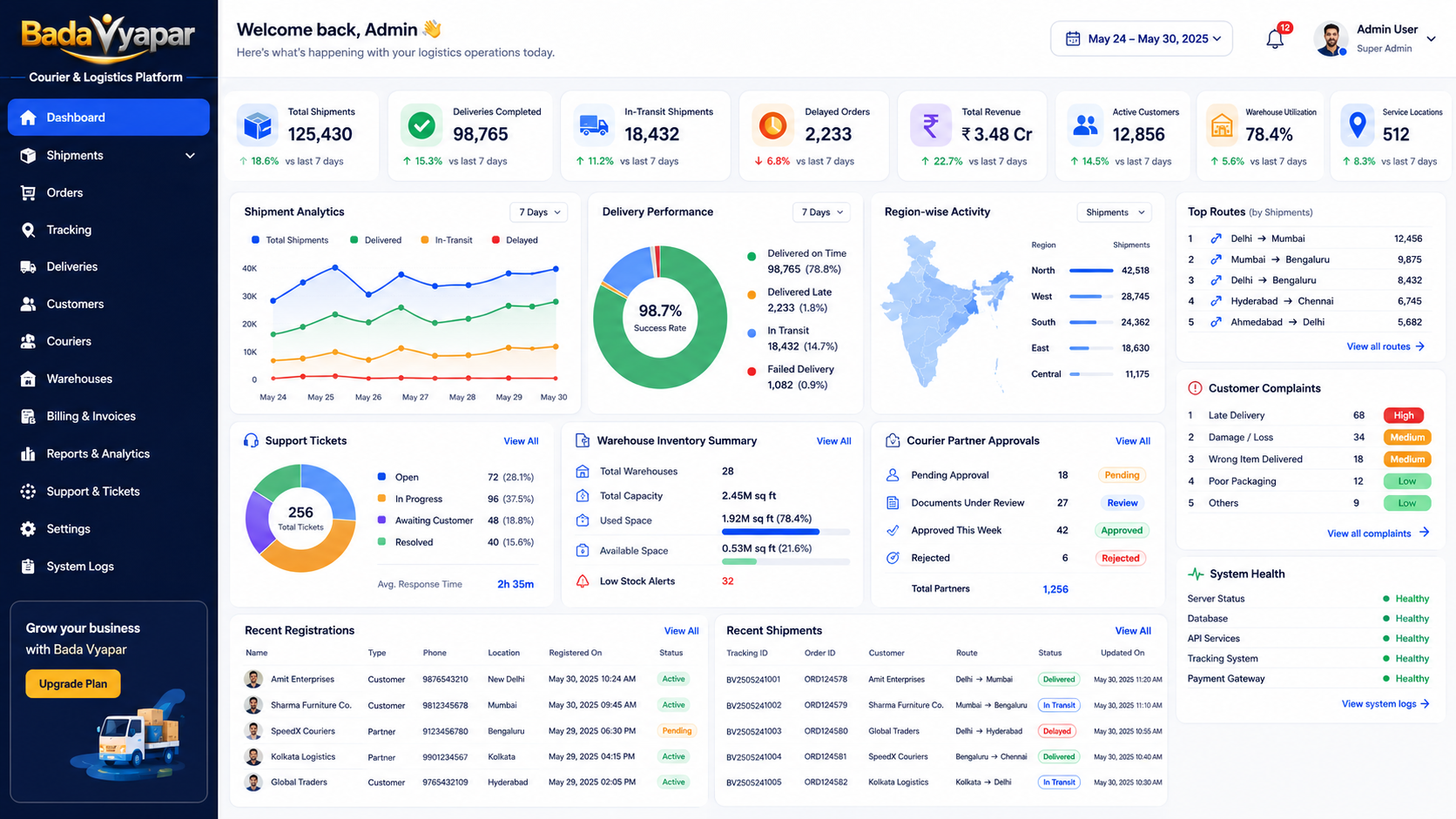Click the Available Space progress bar

point(785,562)
